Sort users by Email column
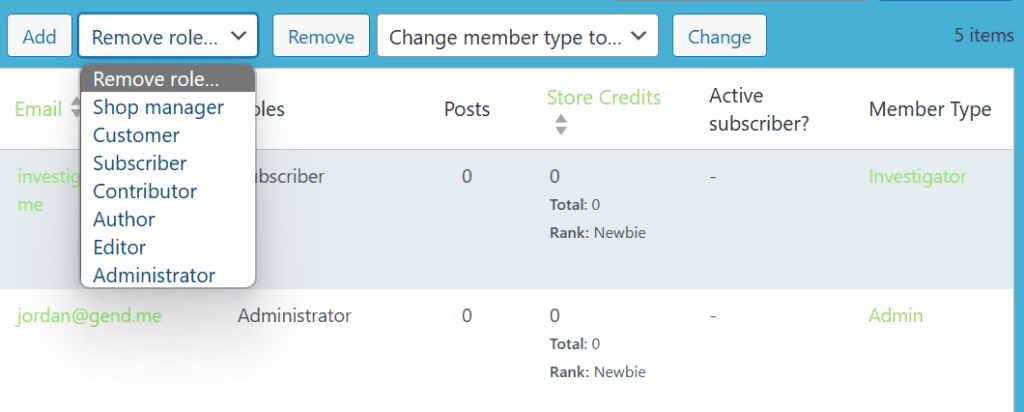Image resolution: width=1024 pixels, height=412 pixels. coord(38,109)
